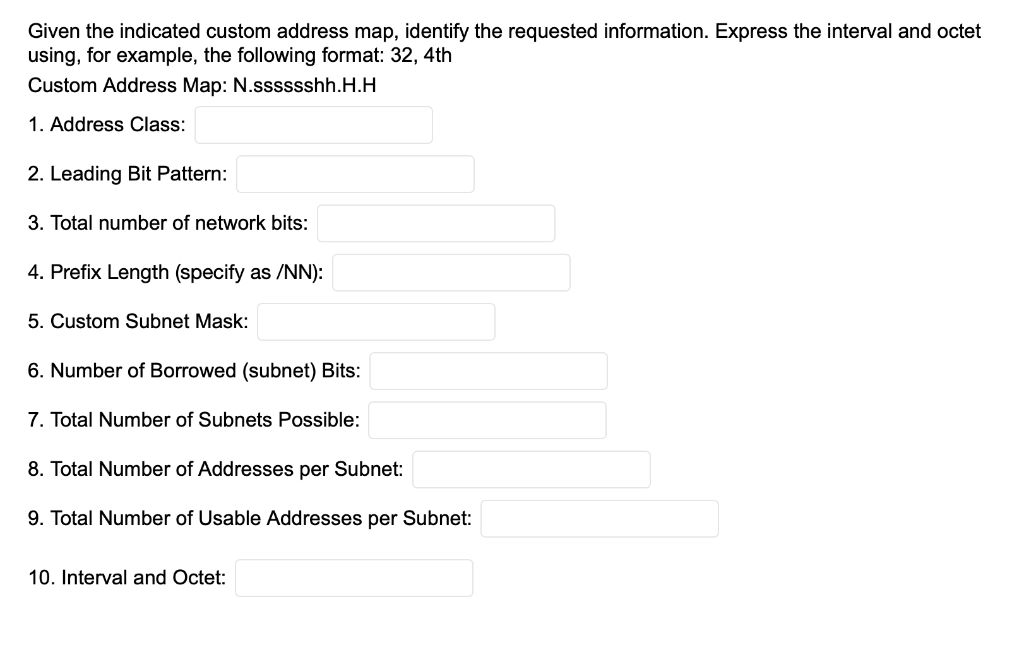Click the Total Number of Subnets label
The height and width of the screenshot is (650, 1024).
coord(193,420)
